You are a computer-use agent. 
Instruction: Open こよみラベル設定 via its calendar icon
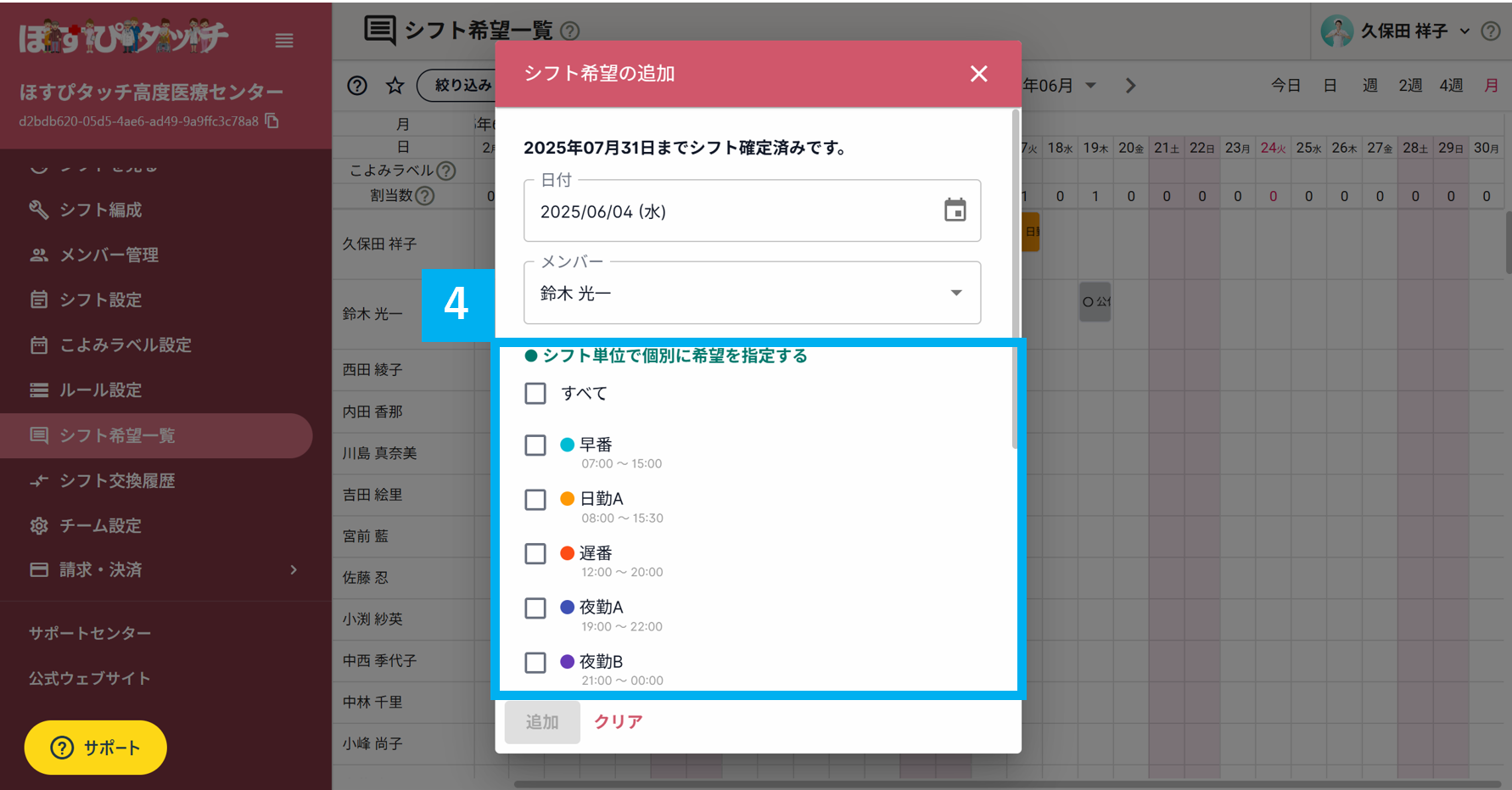click(39, 345)
